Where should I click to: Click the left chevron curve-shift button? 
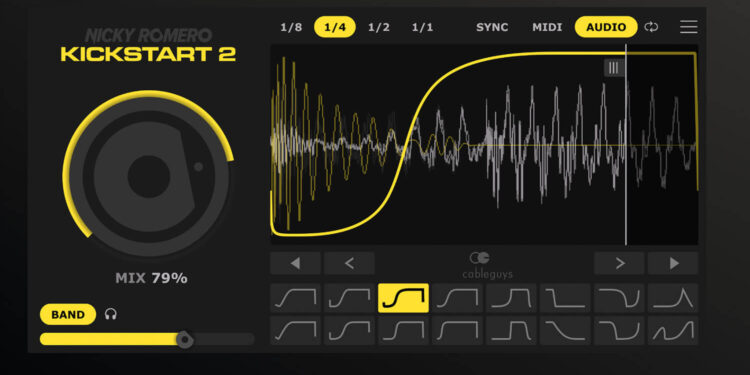click(x=349, y=263)
